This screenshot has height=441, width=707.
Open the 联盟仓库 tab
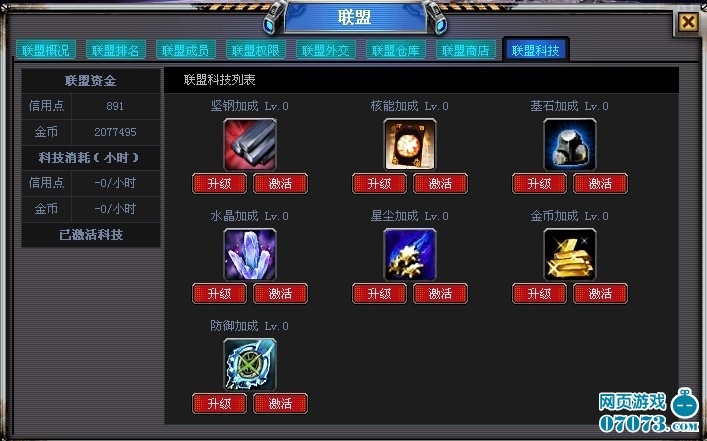[x=395, y=50]
